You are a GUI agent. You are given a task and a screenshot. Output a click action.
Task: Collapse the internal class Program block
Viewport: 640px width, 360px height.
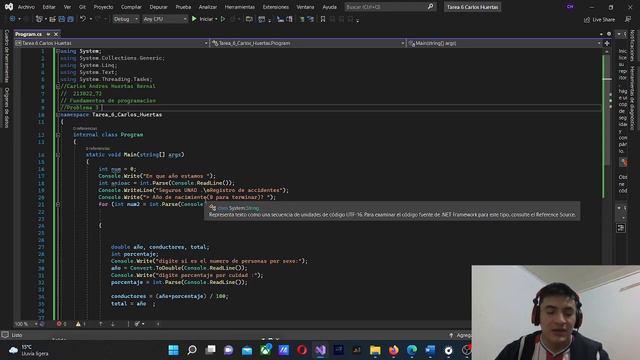click(x=58, y=135)
